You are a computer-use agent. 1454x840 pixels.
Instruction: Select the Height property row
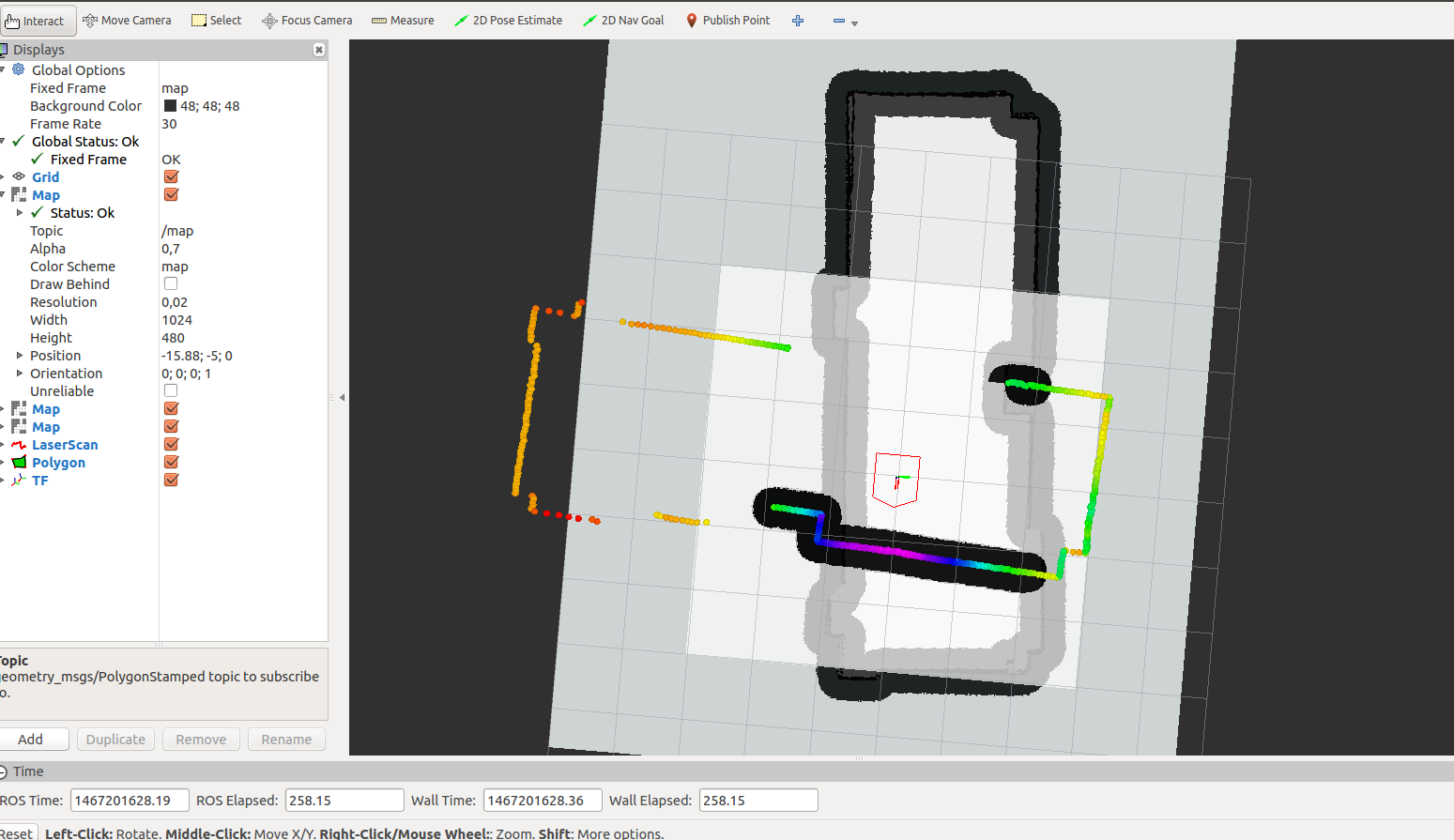pos(163,338)
